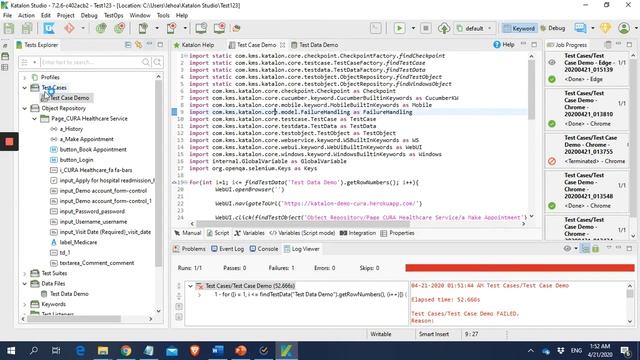Open Record Mobile dropdown arrow
Image resolution: width=640 pixels, height=360 pixels.
click(185, 28)
